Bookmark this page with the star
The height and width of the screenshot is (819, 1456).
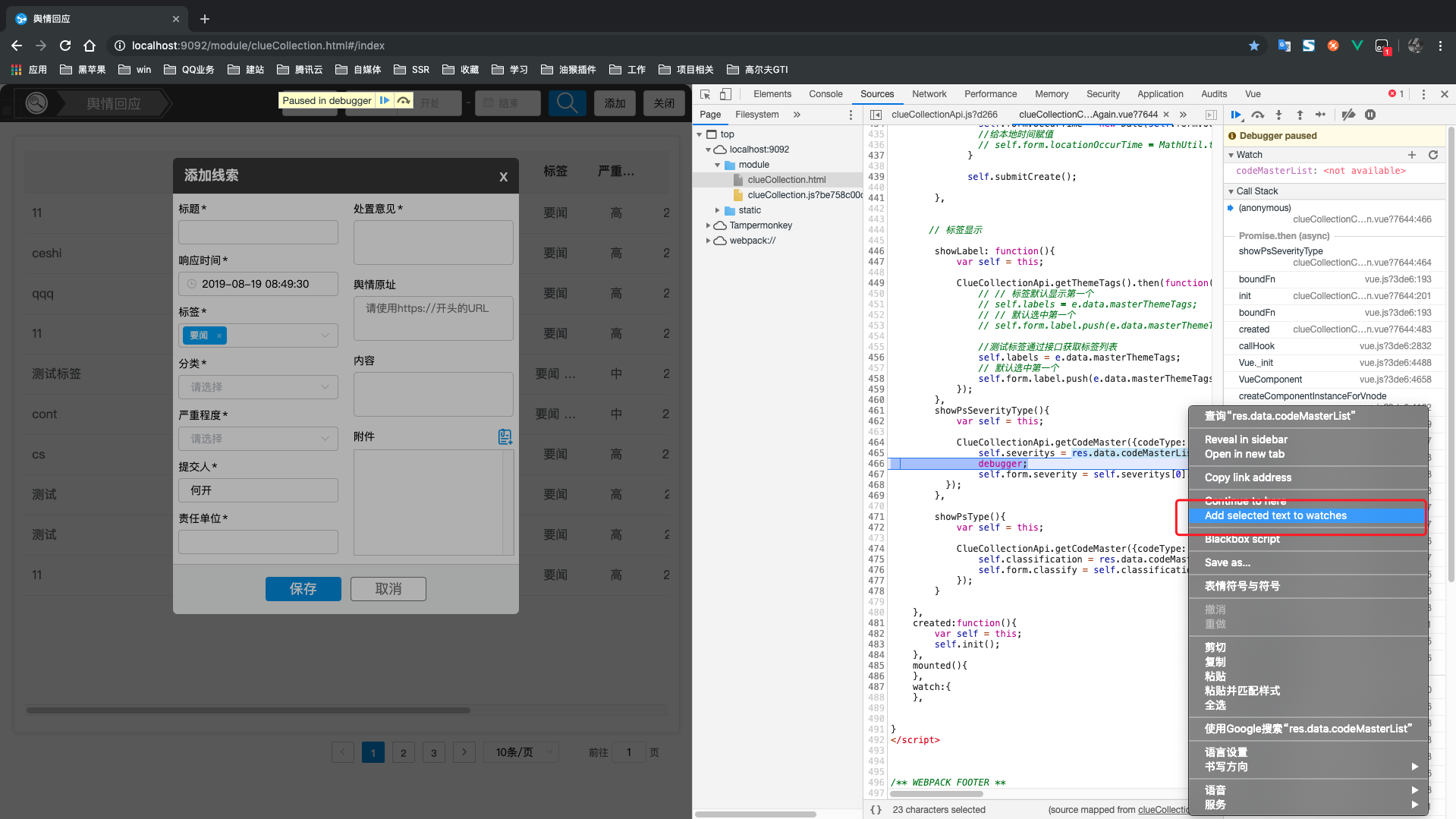coord(1254,46)
